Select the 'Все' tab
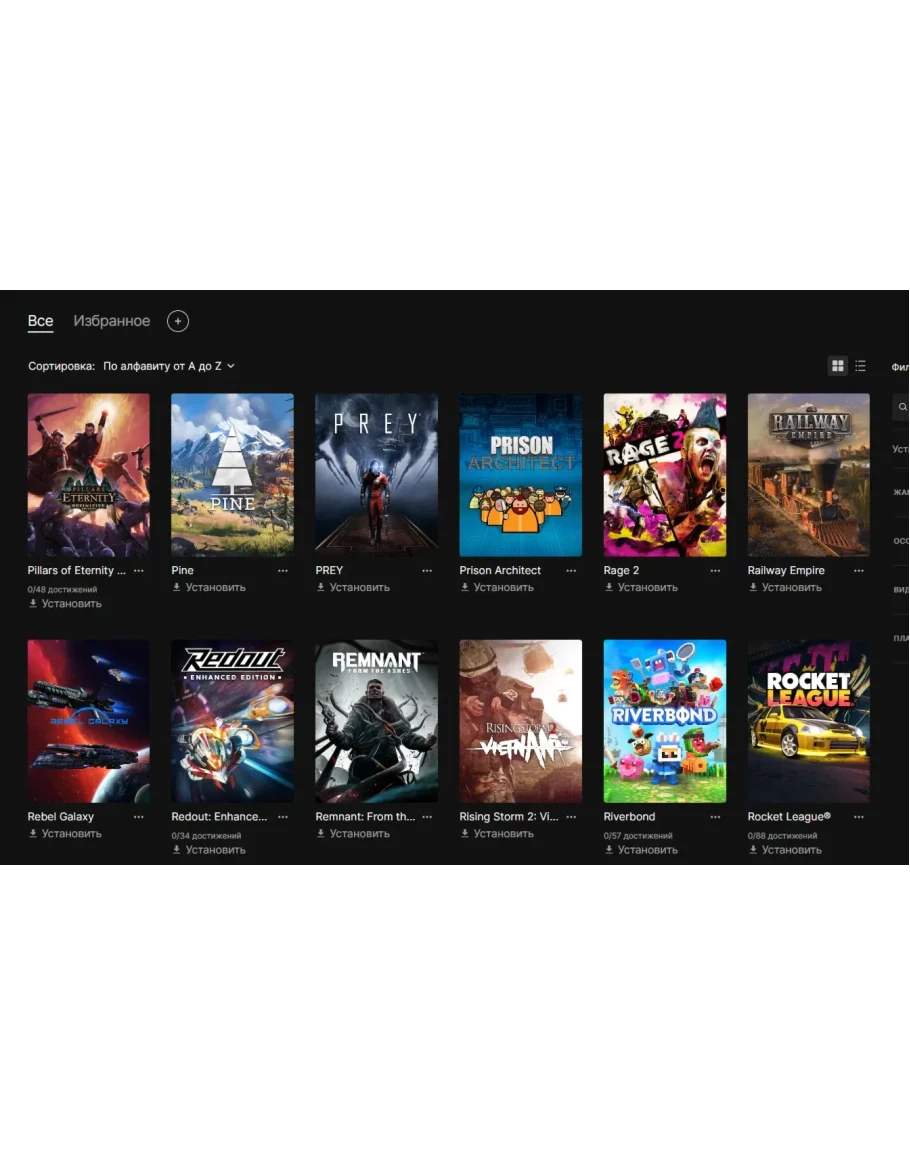The image size is (910, 1155). 40,321
